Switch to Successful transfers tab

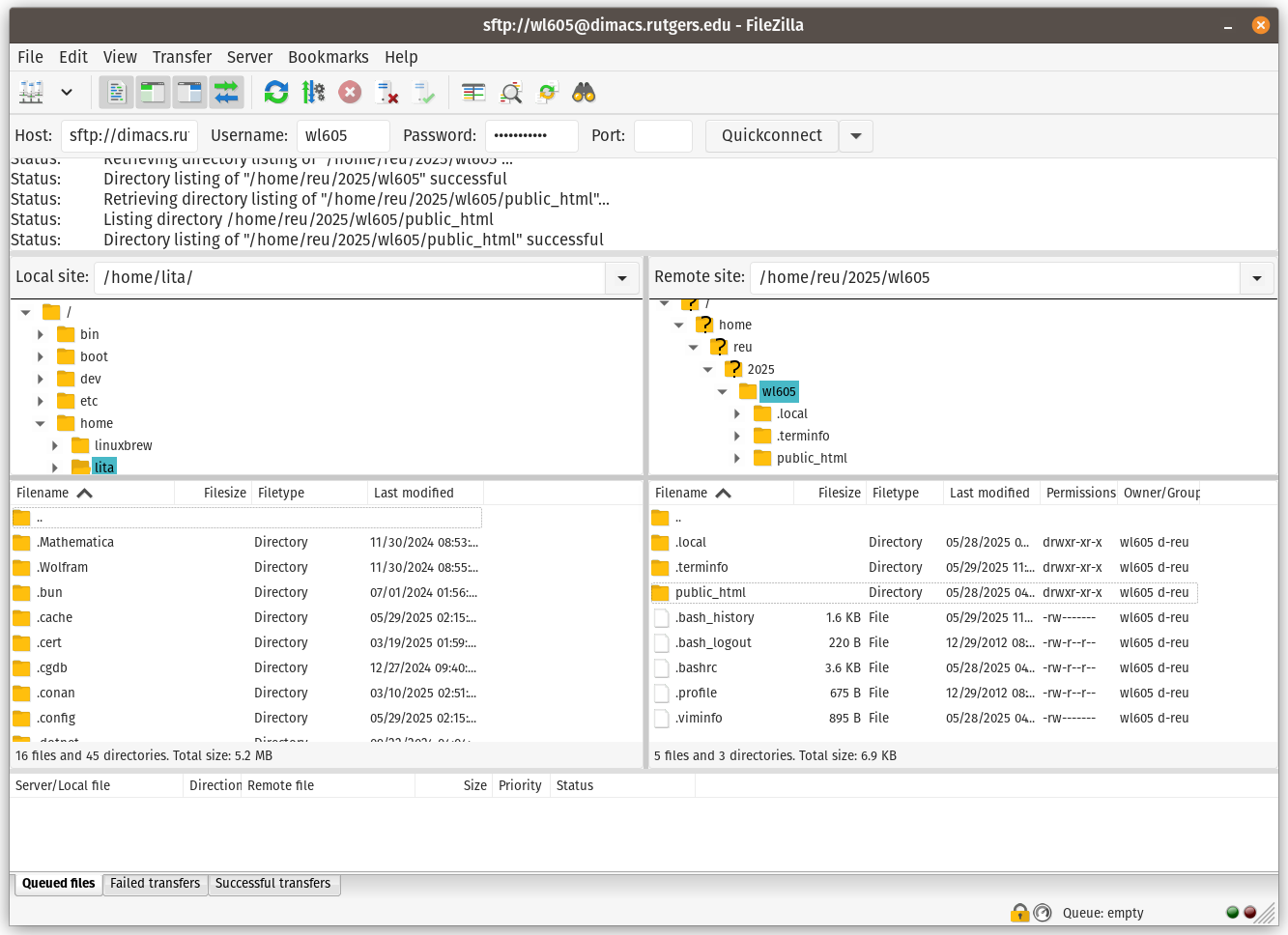(x=273, y=884)
